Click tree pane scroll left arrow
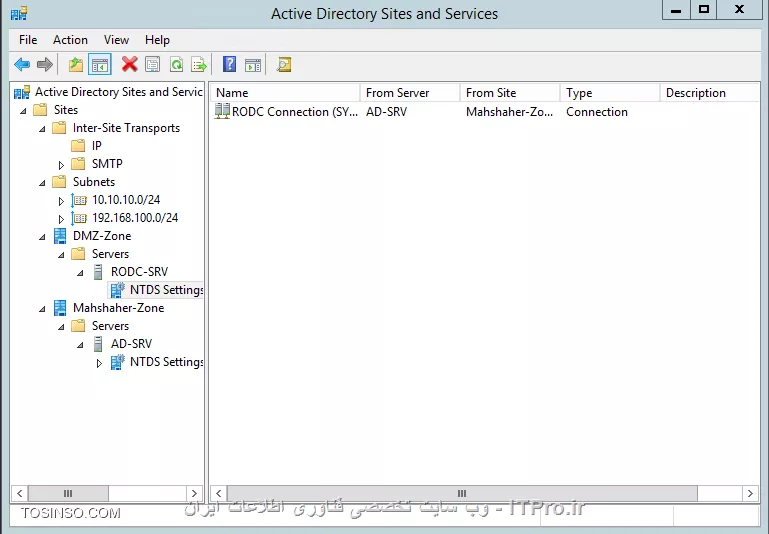The image size is (769, 534). click(x=20, y=493)
